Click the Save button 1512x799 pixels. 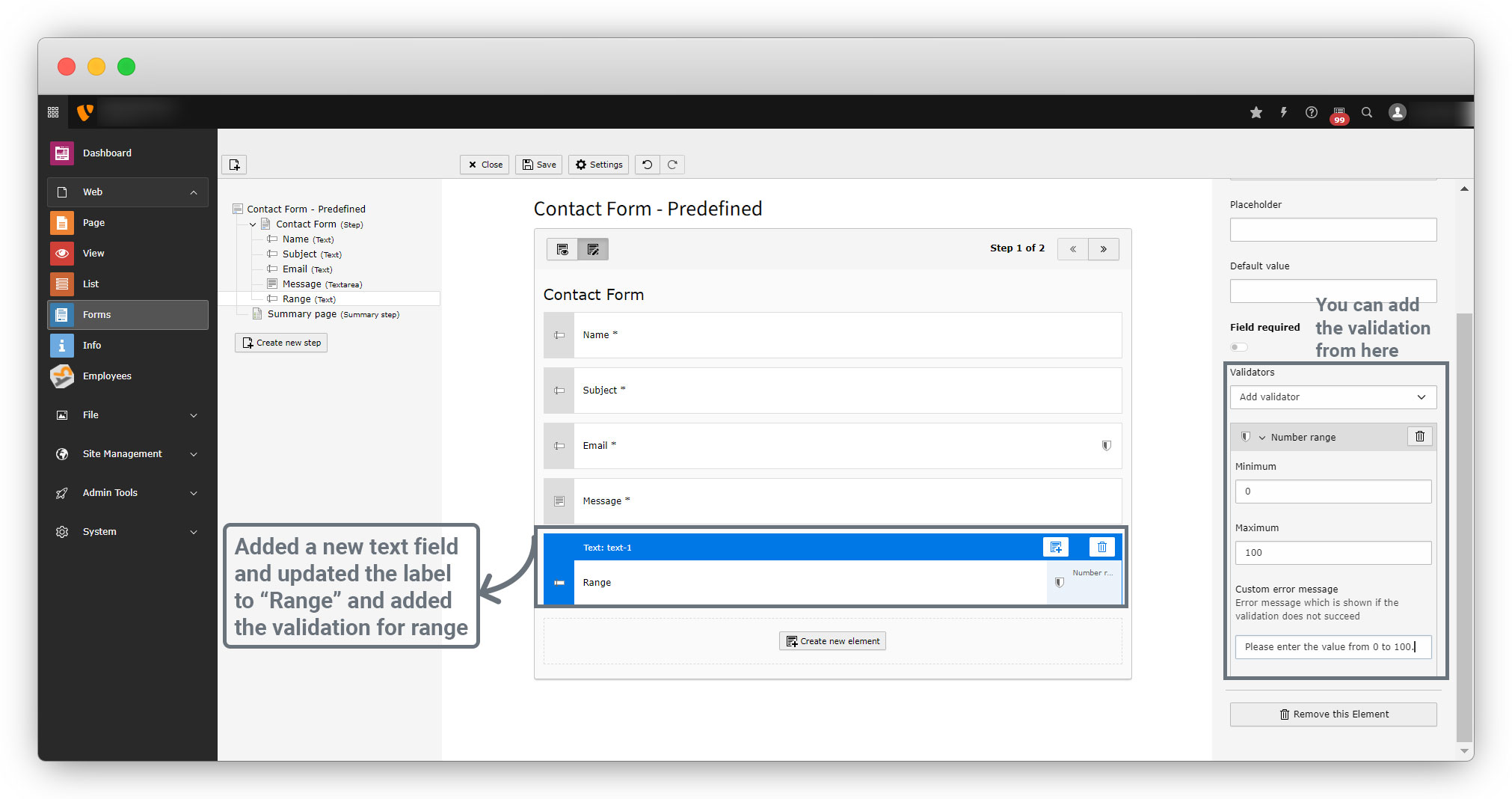tap(538, 165)
